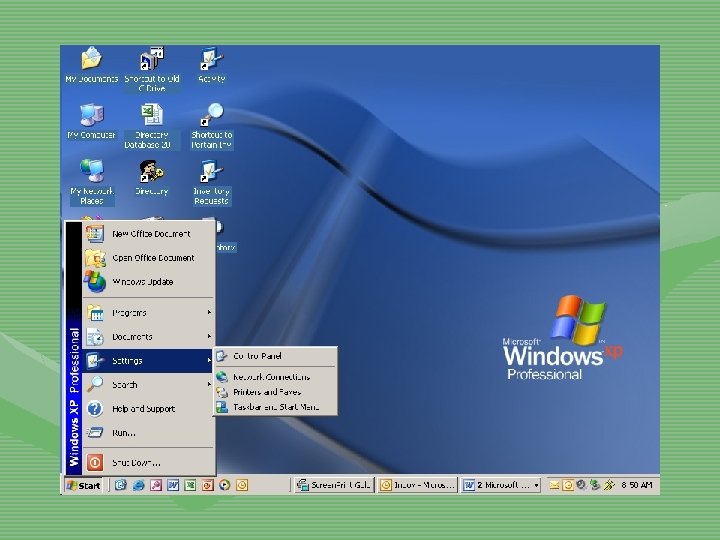Select the Activity shortcut on the desktop

211,64
